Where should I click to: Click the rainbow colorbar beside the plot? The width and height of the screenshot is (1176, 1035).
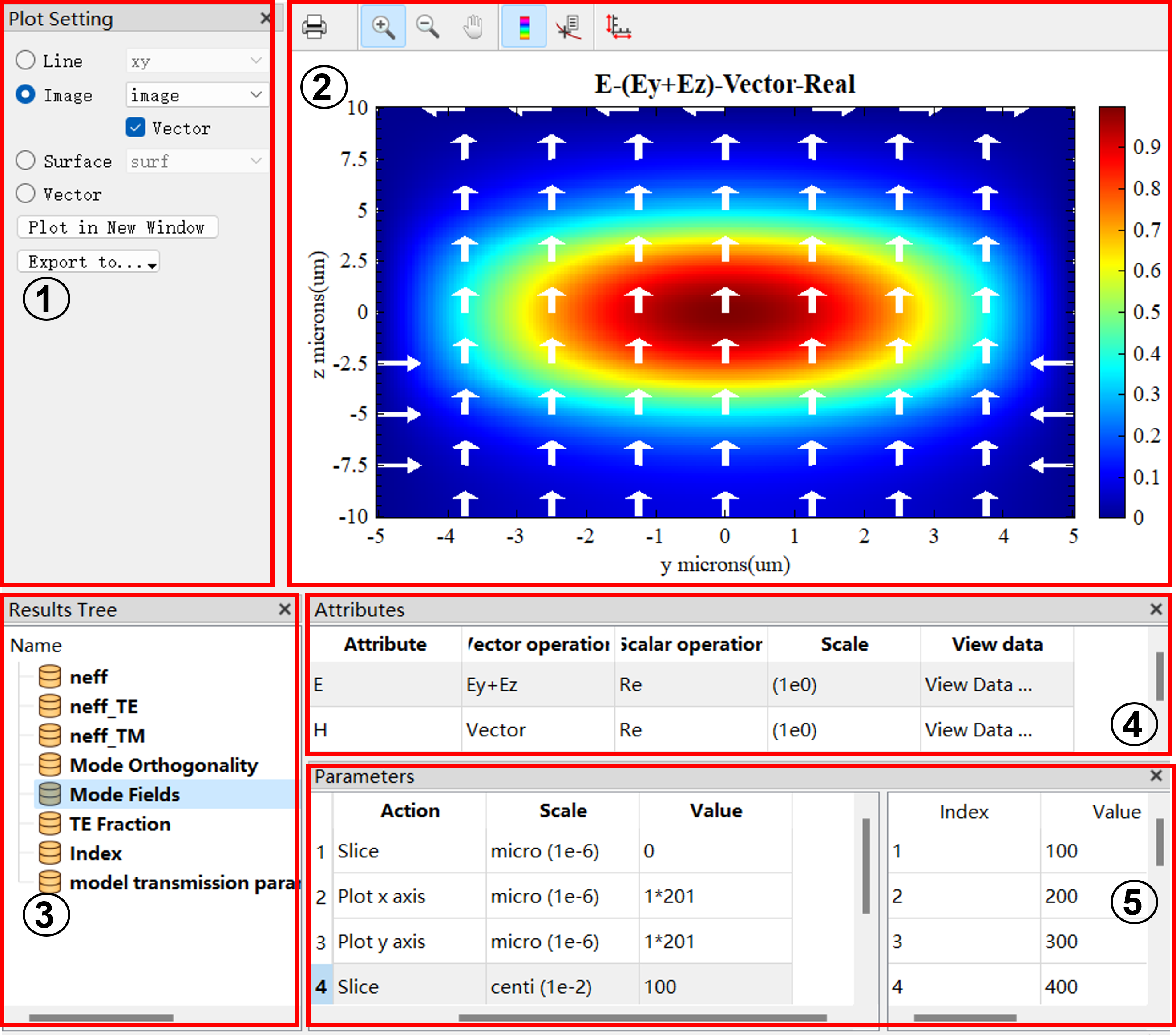point(1111,312)
